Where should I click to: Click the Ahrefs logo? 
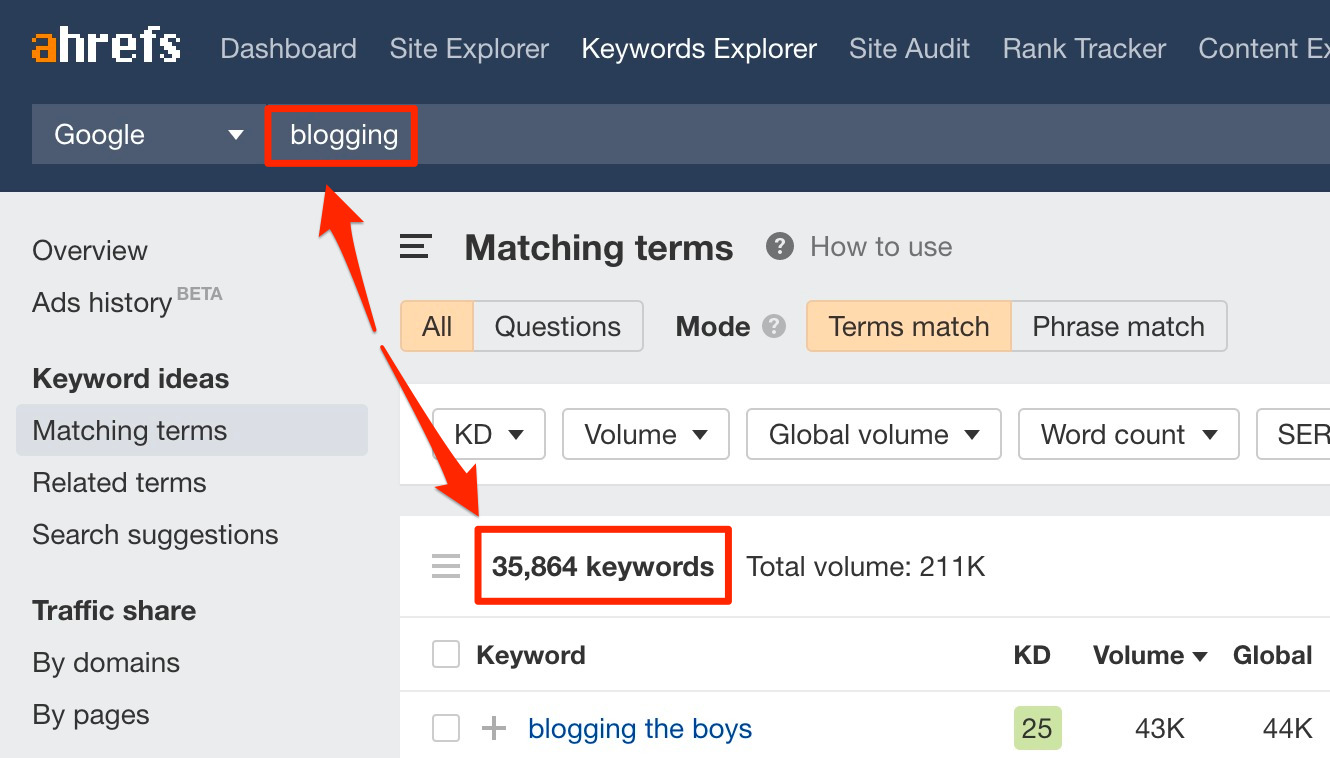pos(106,47)
